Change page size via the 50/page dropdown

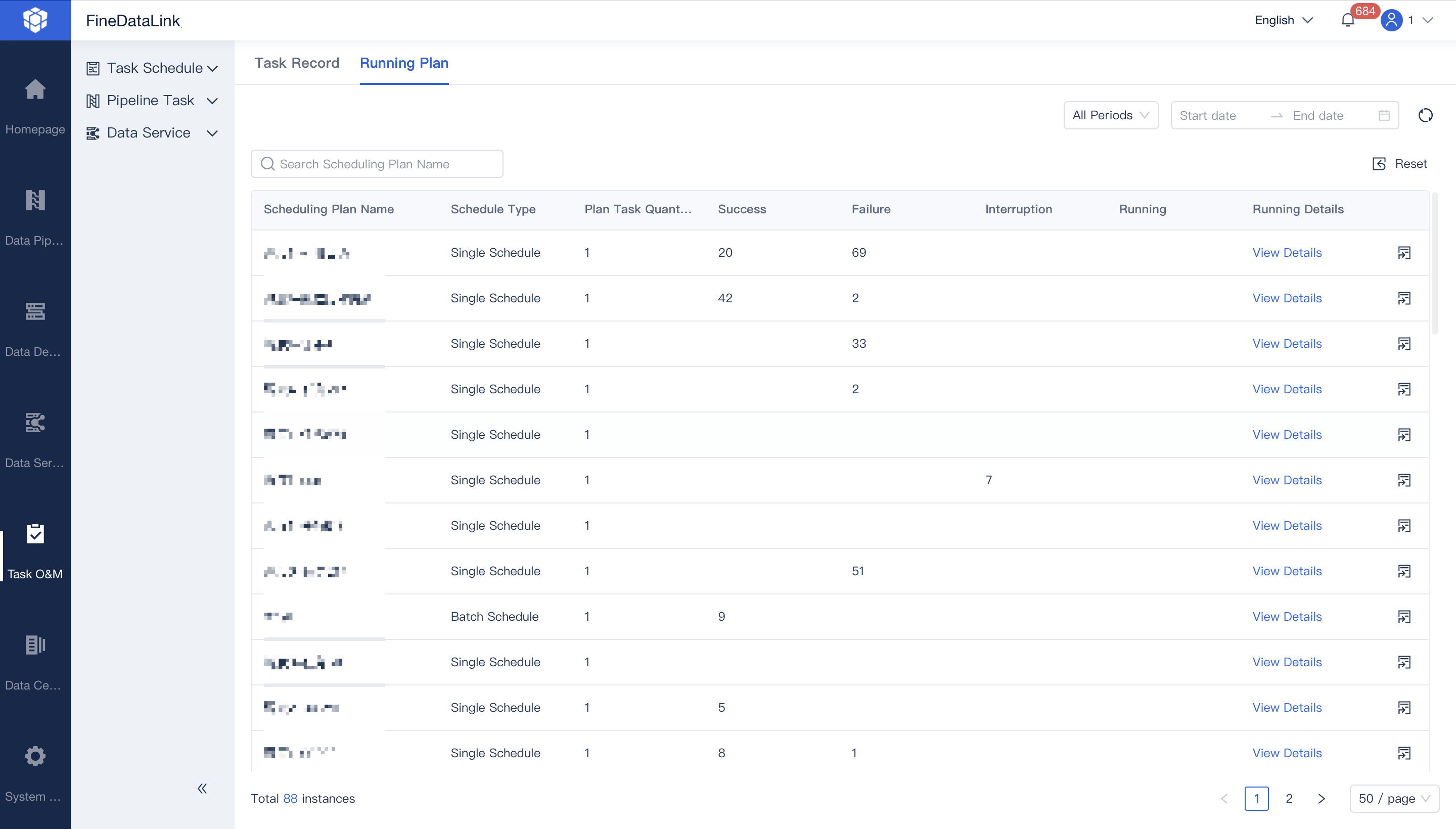[x=1394, y=798]
